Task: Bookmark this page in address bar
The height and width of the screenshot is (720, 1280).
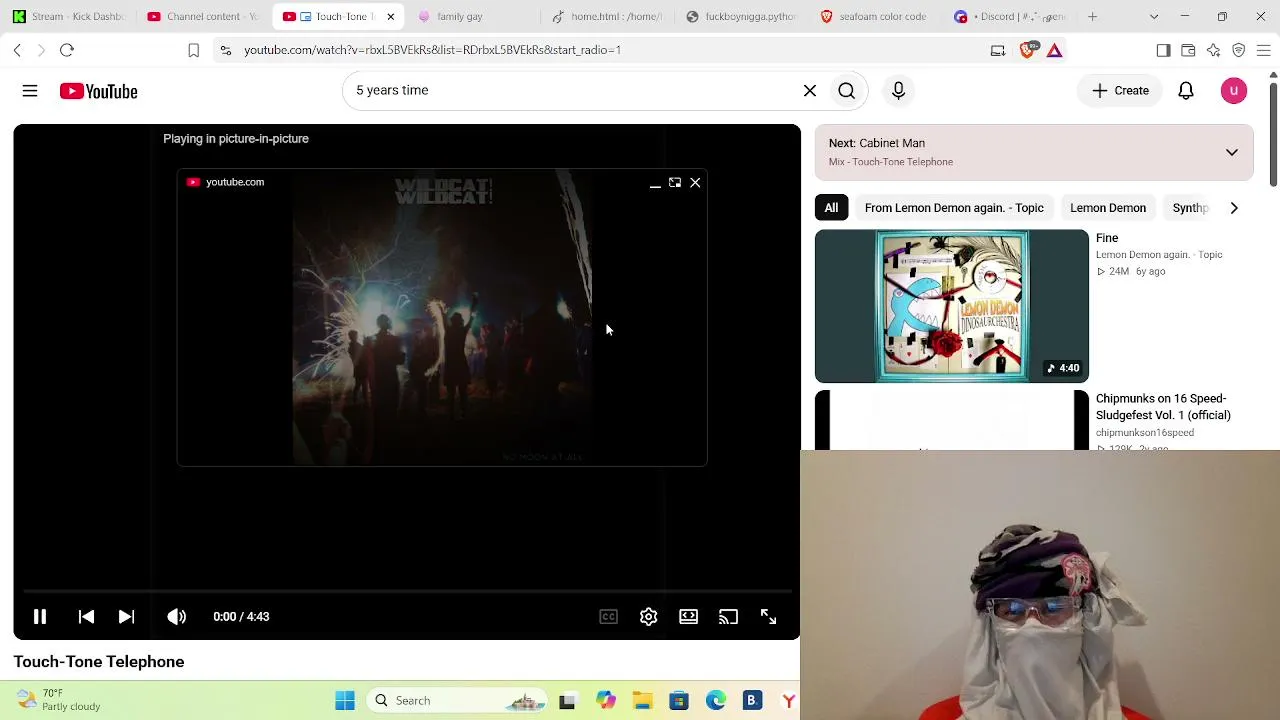Action: pos(194,50)
